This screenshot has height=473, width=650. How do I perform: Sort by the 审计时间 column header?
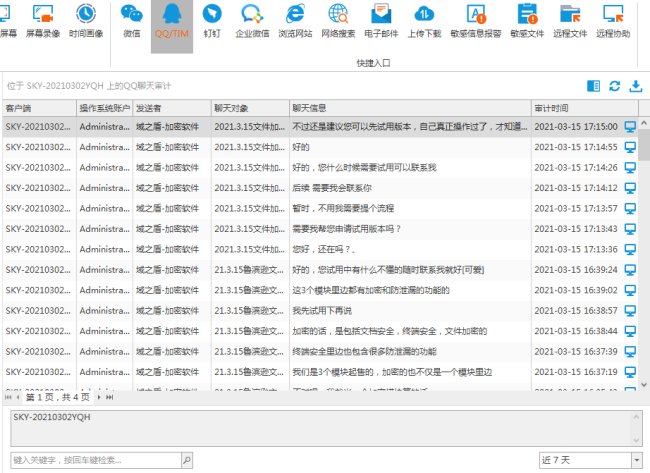[585, 108]
